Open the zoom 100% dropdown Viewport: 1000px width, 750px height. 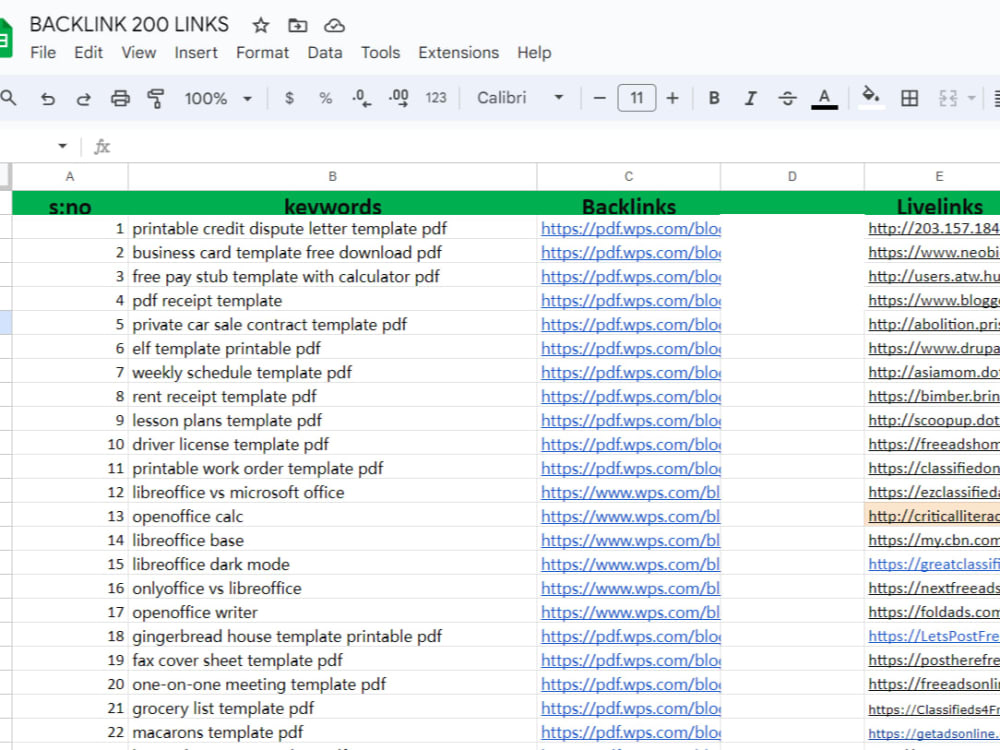(x=218, y=98)
